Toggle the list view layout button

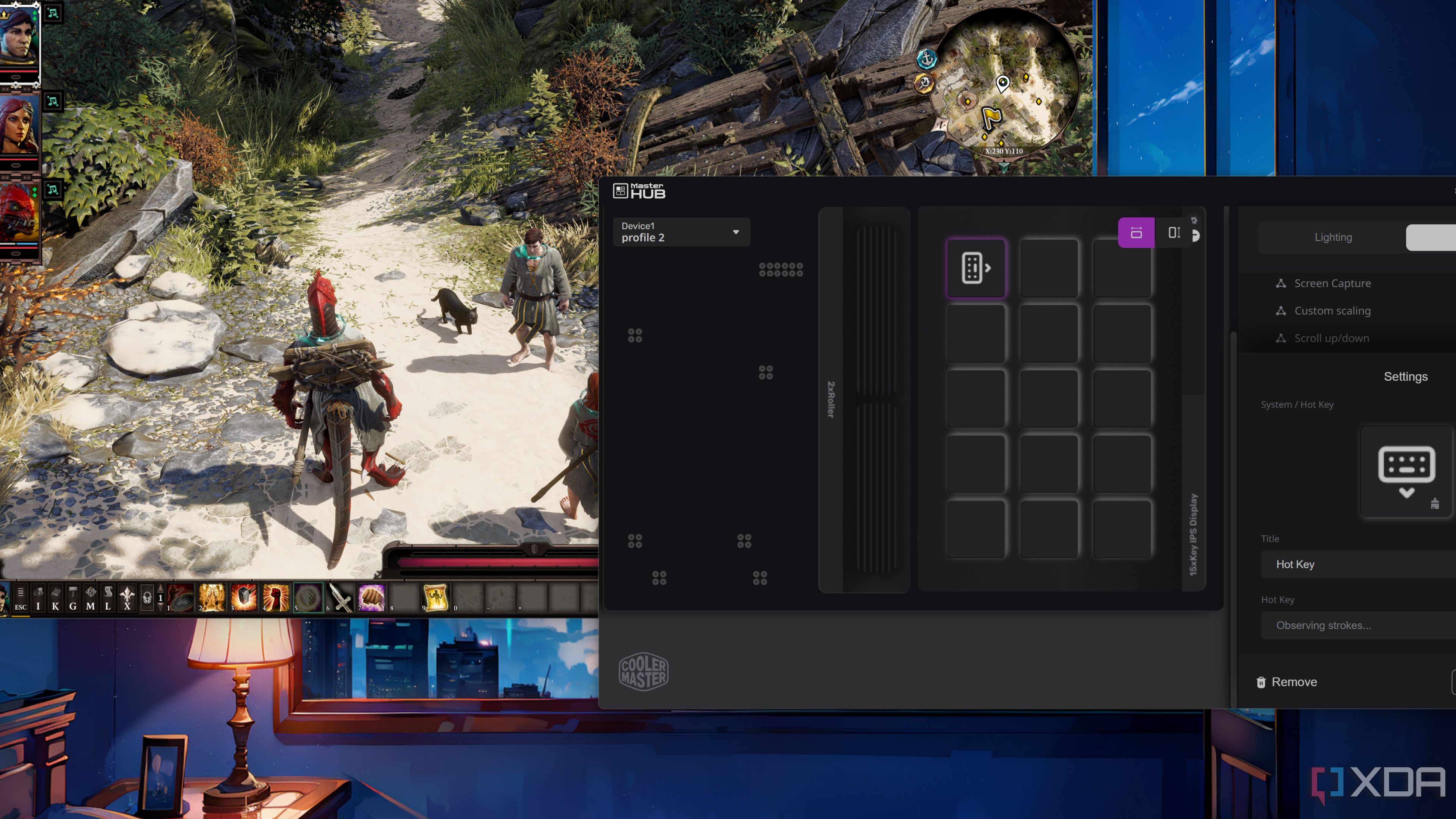click(1173, 232)
